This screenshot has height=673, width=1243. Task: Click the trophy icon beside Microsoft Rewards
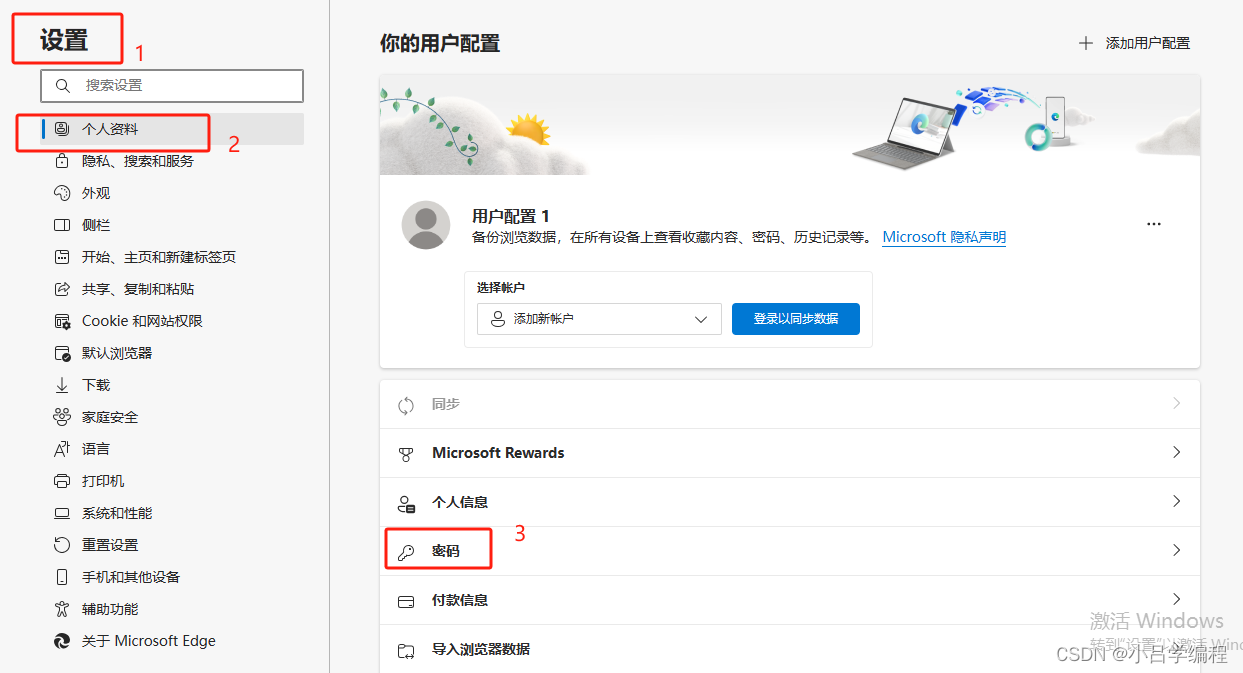(x=406, y=454)
